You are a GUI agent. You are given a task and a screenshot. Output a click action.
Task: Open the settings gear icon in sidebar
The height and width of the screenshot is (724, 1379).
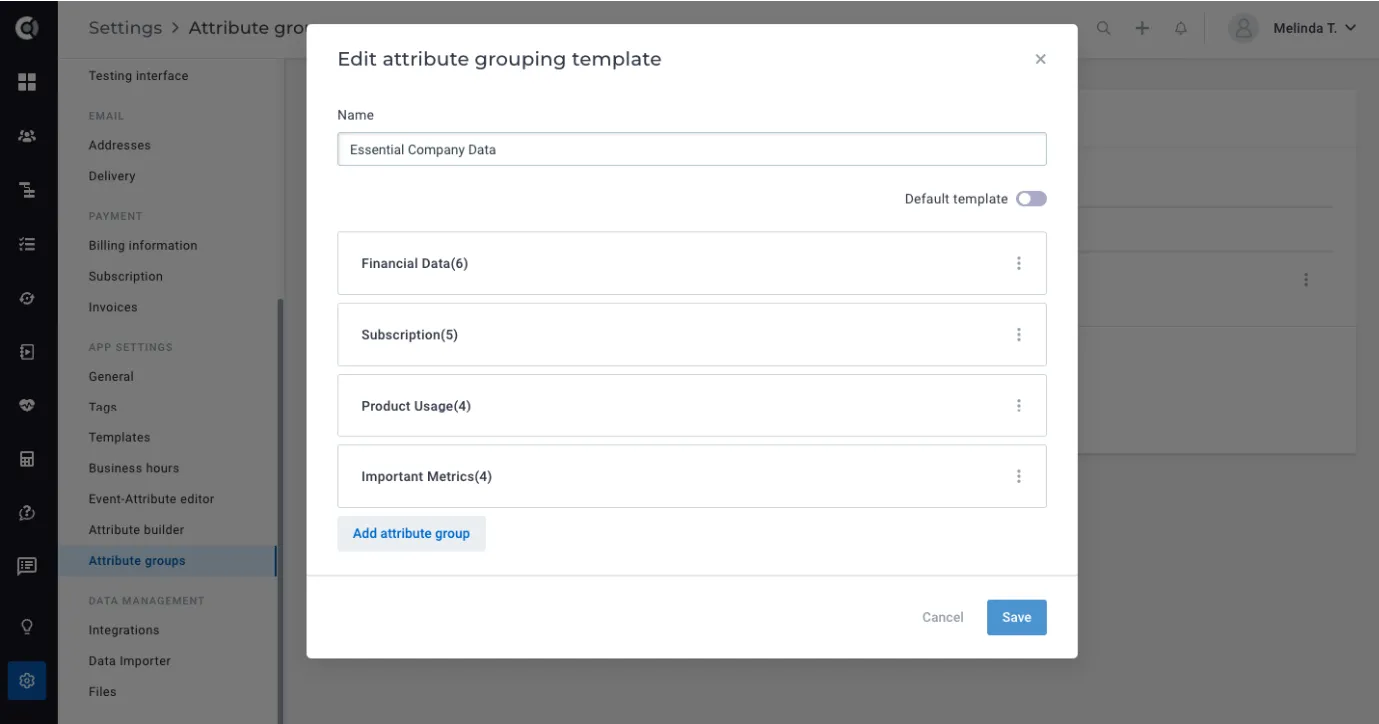pyautogui.click(x=27, y=681)
